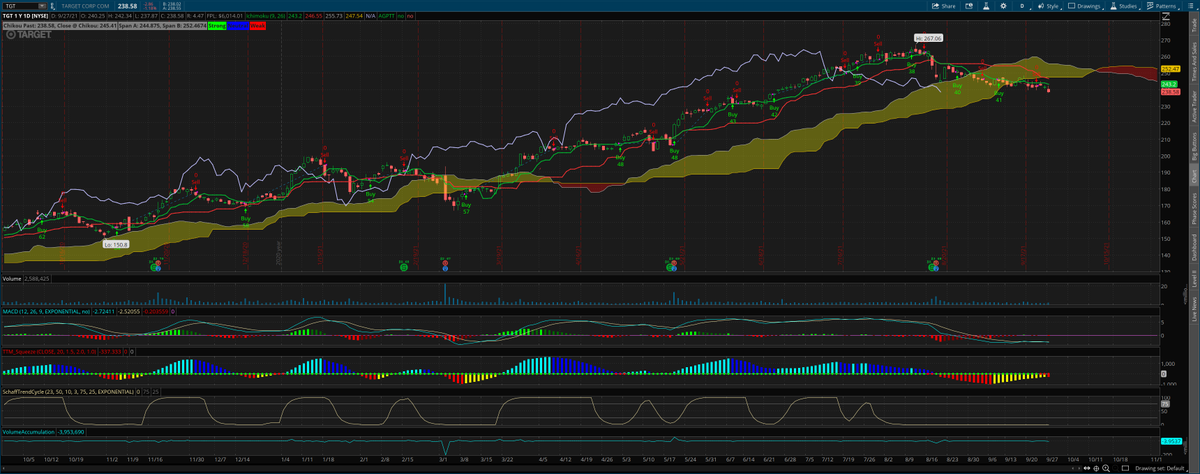1200x474 pixels.
Task: Open chart settings gear icon
Action: tap(1003, 6)
